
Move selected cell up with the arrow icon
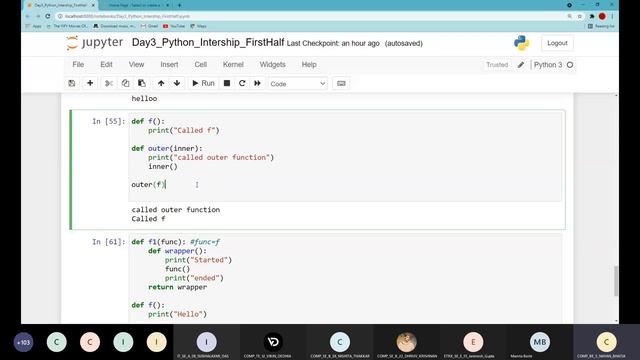pos(161,83)
